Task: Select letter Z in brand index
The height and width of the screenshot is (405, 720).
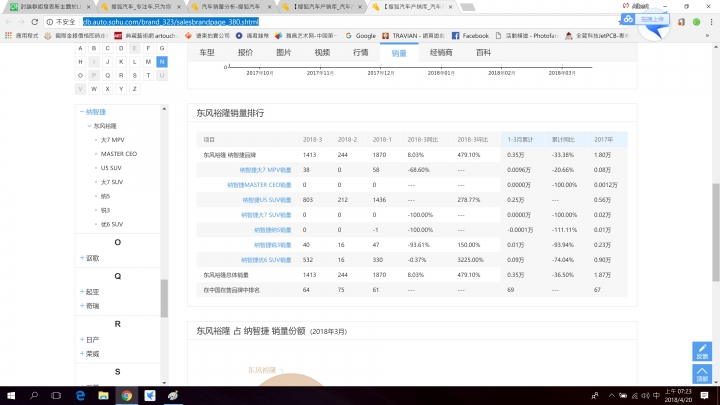Action: pos(135,89)
